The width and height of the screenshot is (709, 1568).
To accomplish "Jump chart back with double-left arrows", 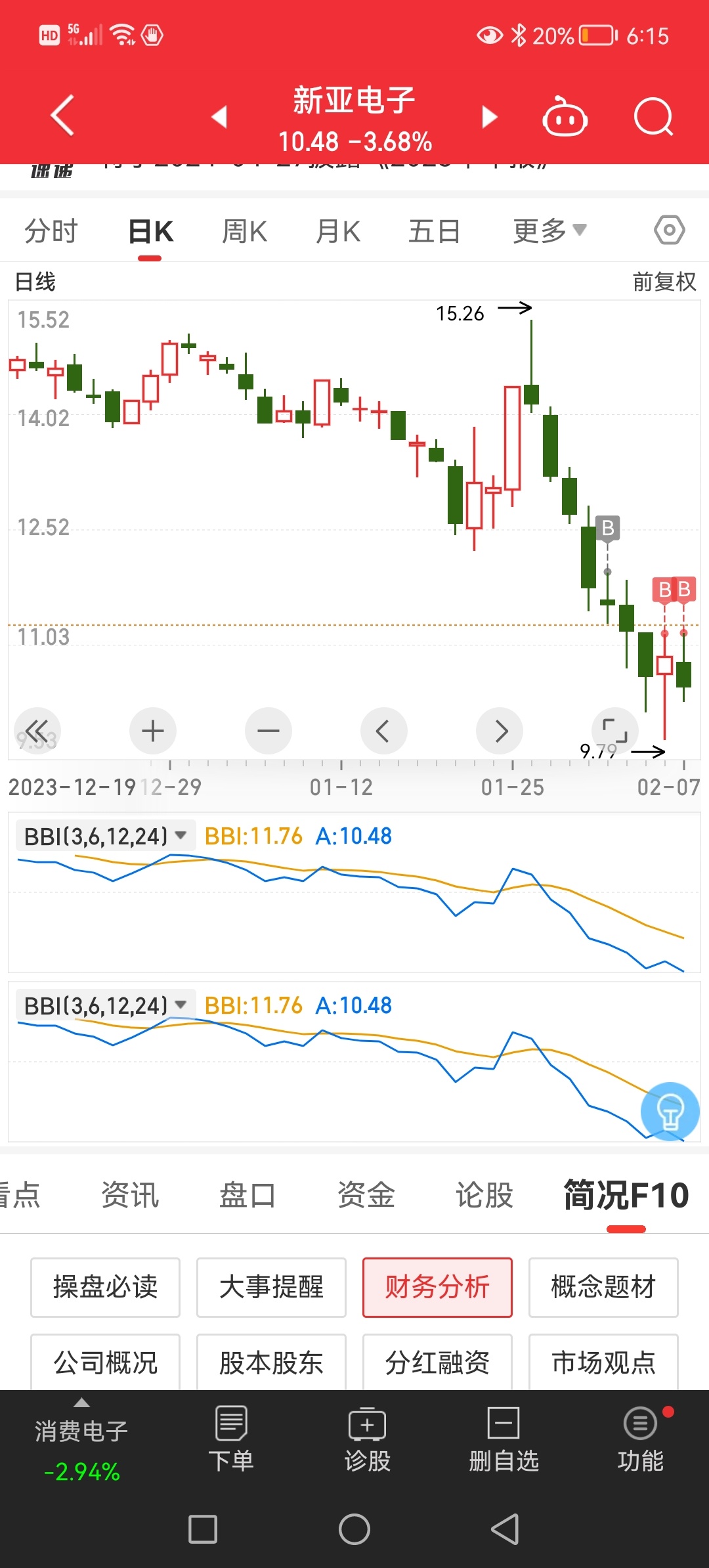I will [37, 730].
